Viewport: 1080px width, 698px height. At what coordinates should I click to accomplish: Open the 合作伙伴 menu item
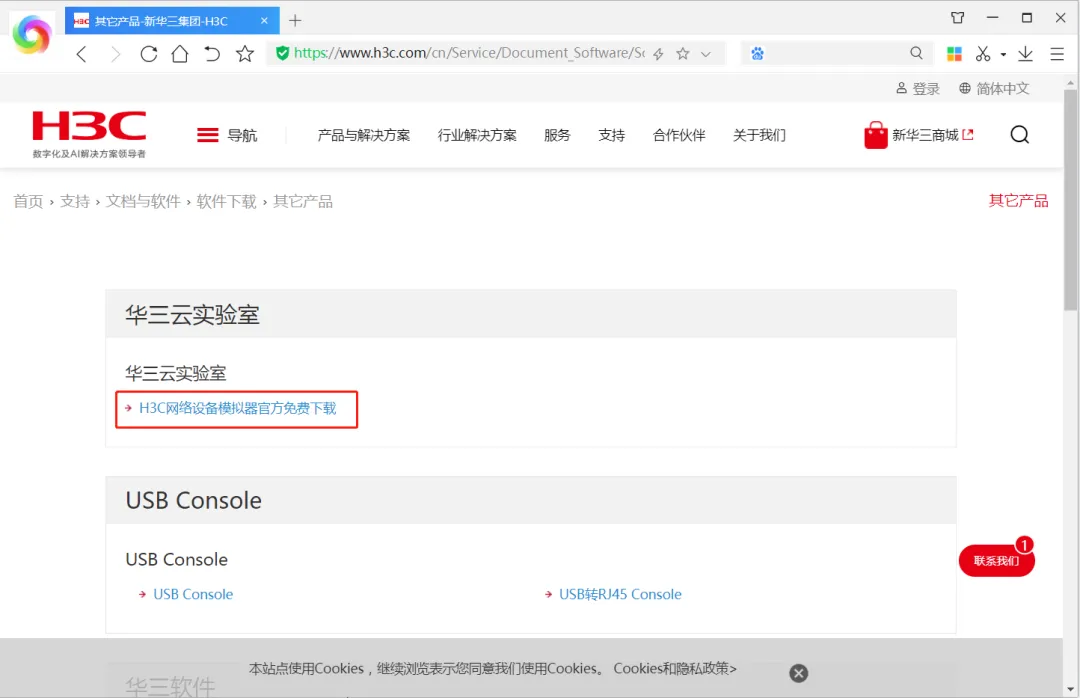click(x=679, y=135)
